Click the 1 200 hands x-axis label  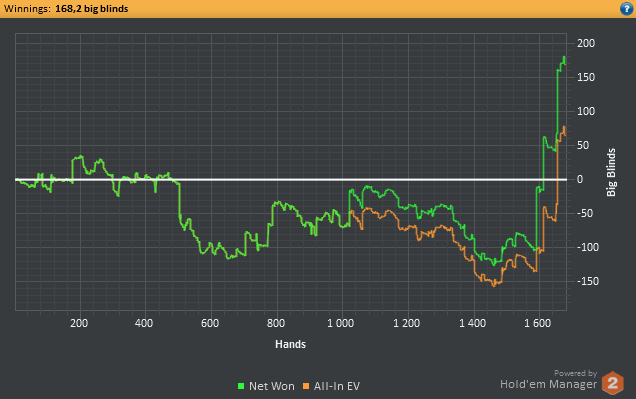(x=406, y=323)
